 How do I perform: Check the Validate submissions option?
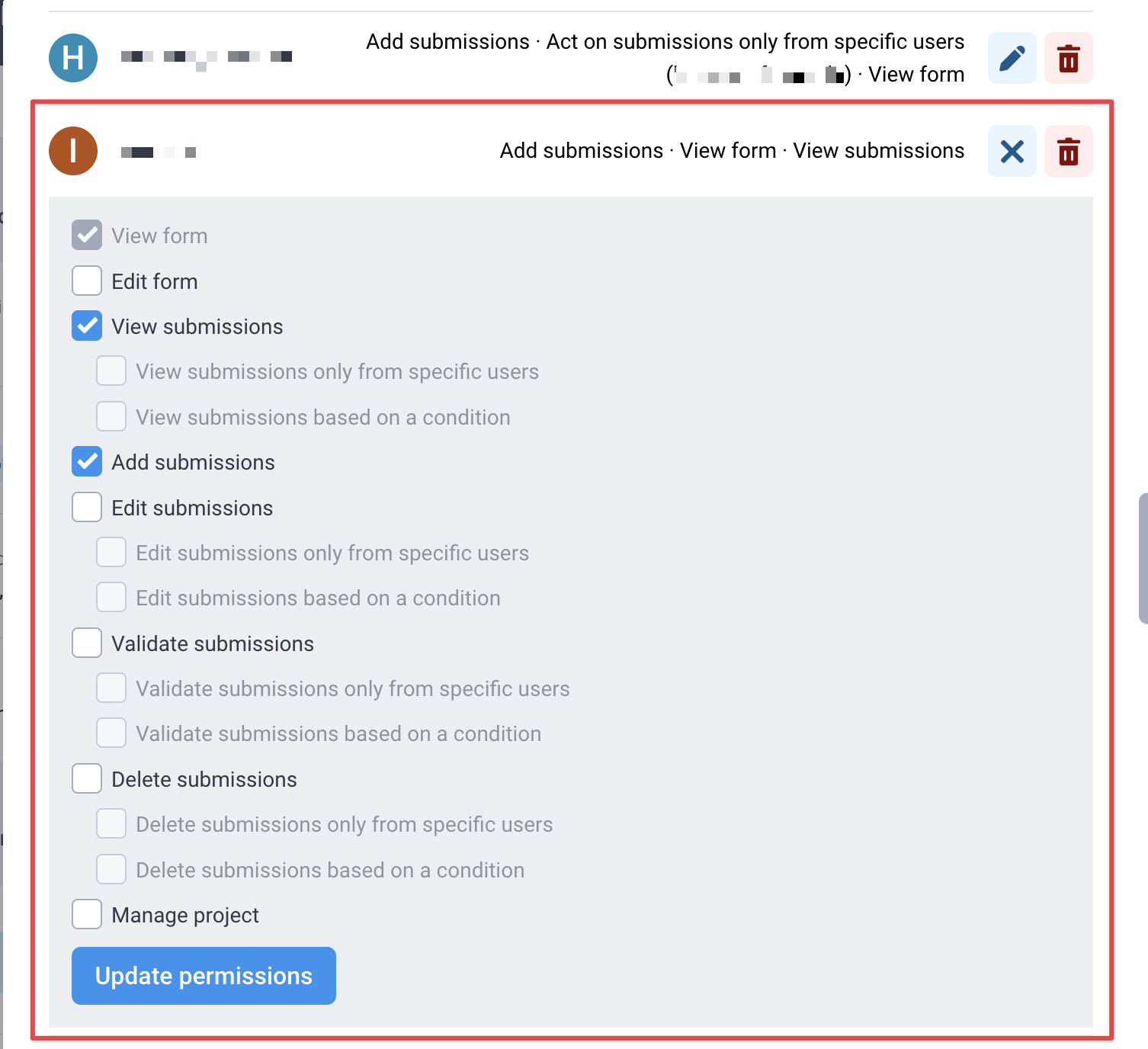[87, 643]
